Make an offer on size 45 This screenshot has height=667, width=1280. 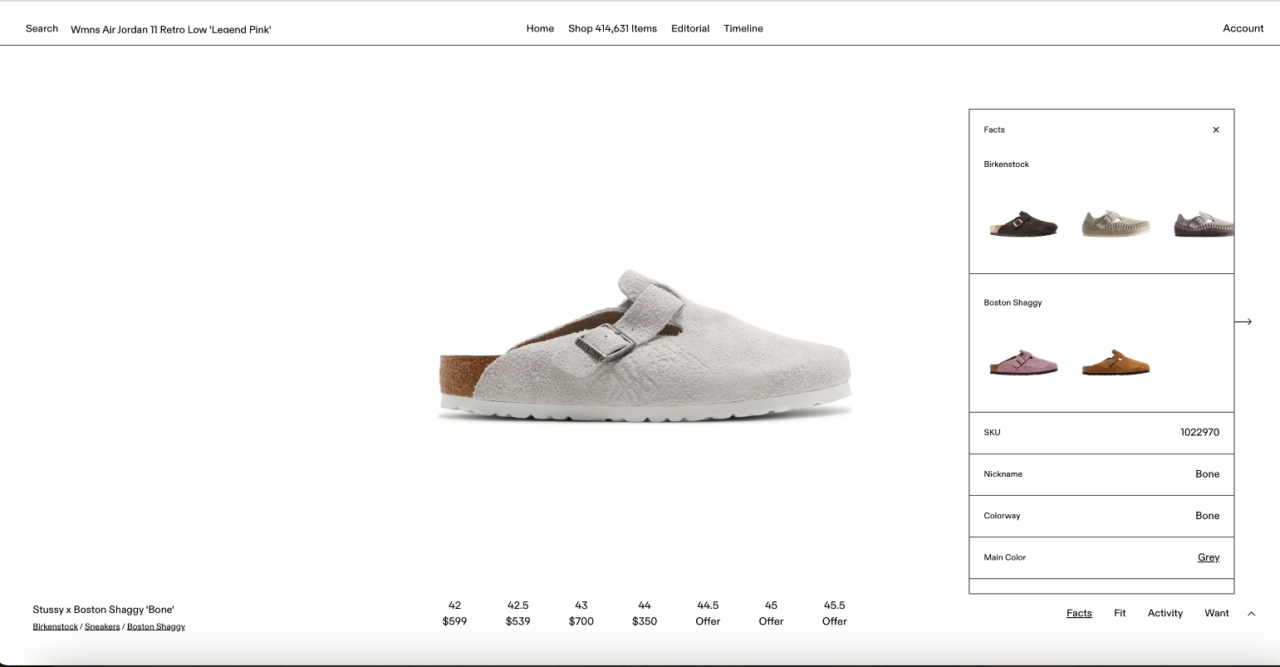pos(771,613)
